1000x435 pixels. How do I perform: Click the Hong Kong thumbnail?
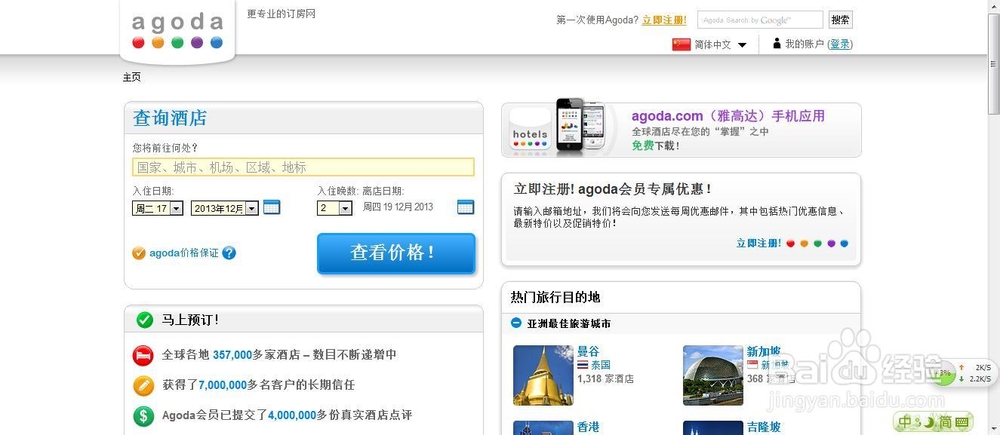tap(543, 428)
